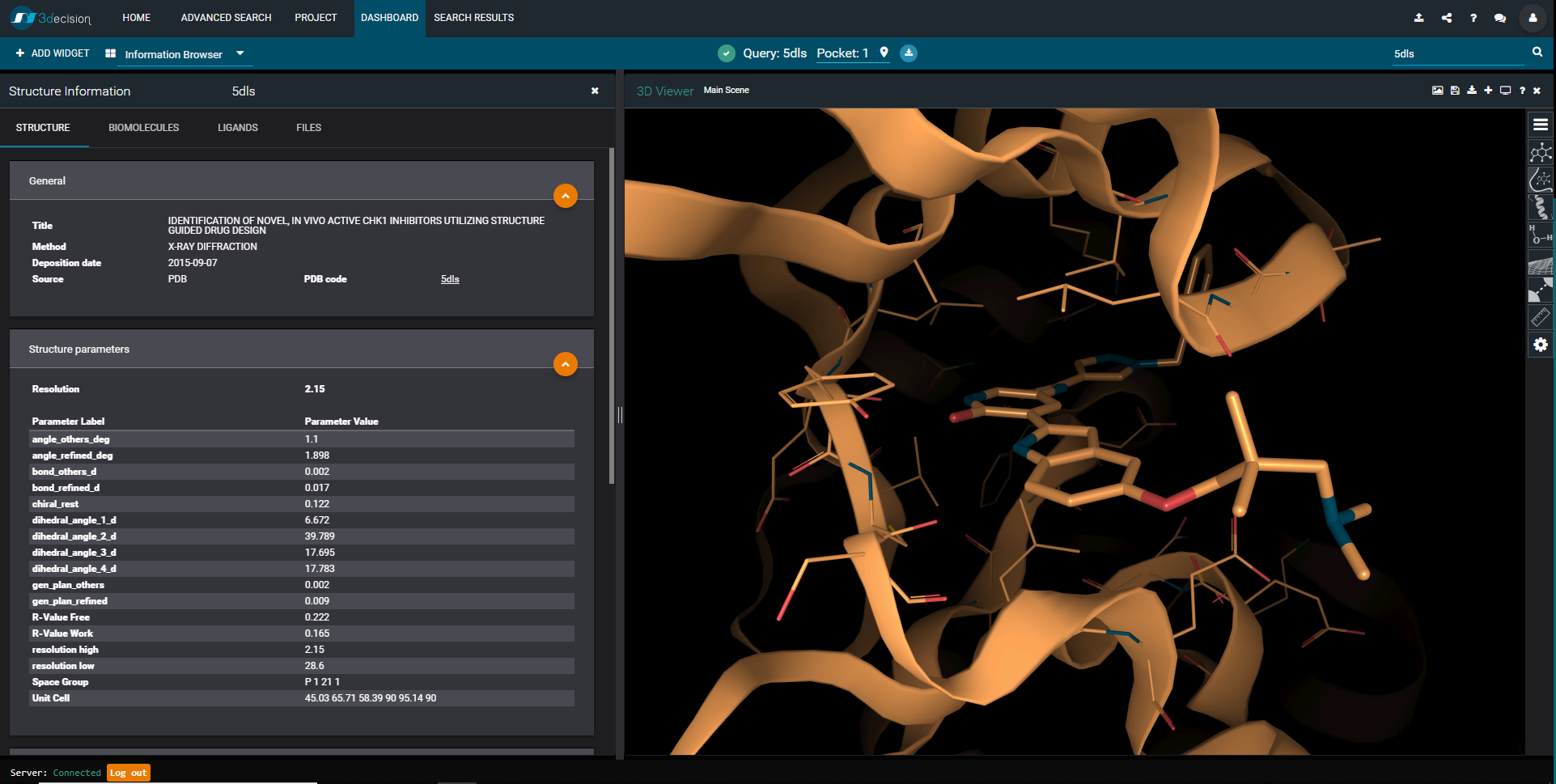
Task: Click the Deposition date 2015-09-07
Action: (193, 263)
